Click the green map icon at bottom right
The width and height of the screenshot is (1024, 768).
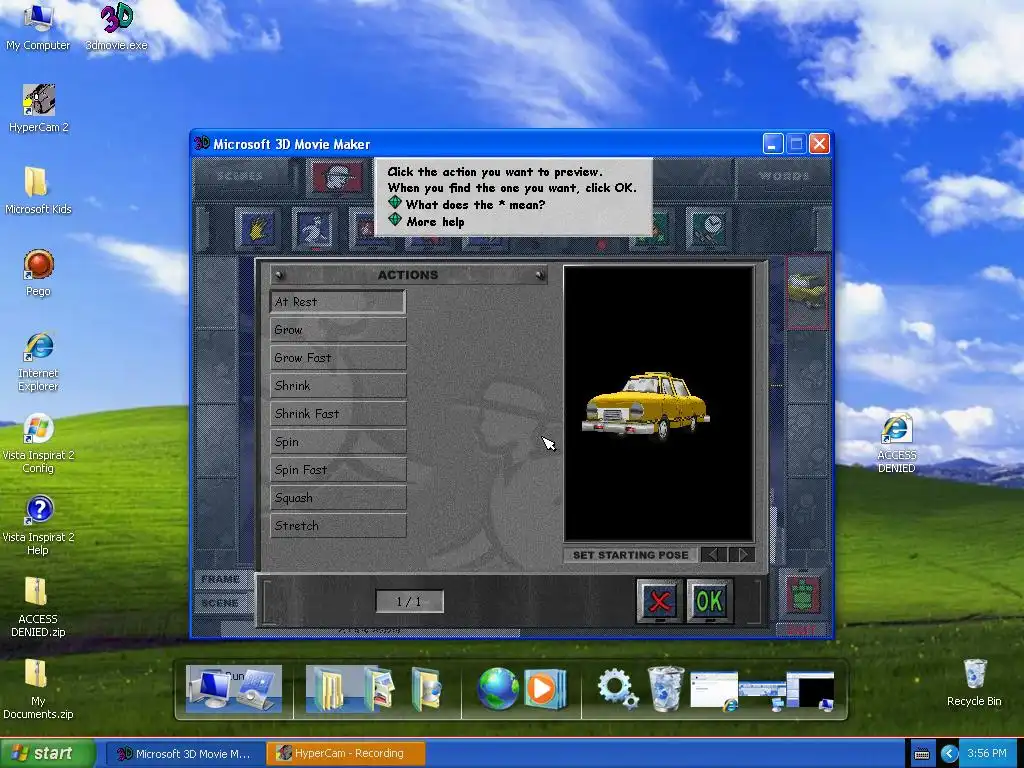point(803,594)
